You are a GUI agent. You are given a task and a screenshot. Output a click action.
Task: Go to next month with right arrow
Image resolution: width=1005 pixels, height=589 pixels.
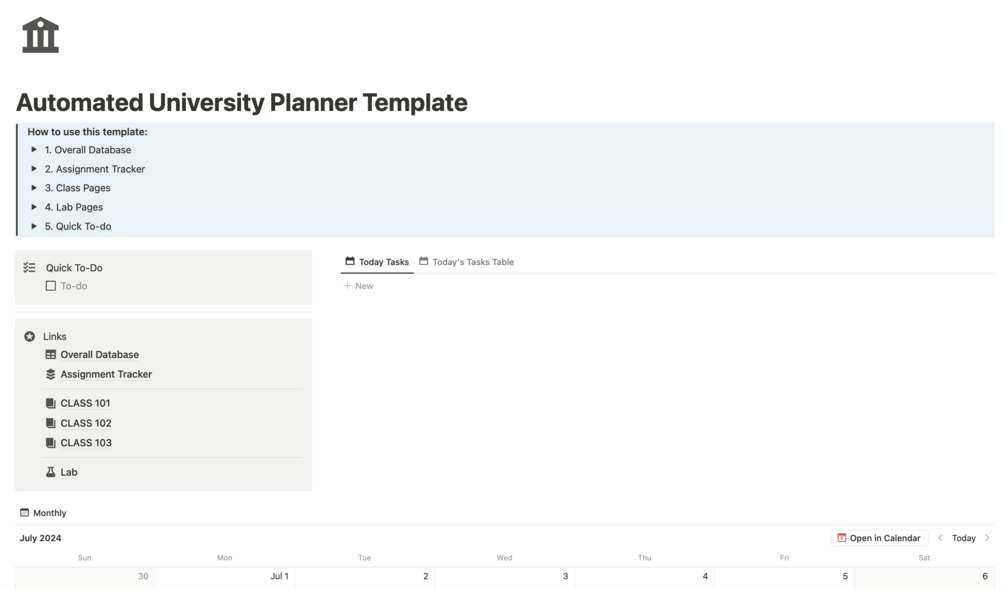[x=988, y=538]
